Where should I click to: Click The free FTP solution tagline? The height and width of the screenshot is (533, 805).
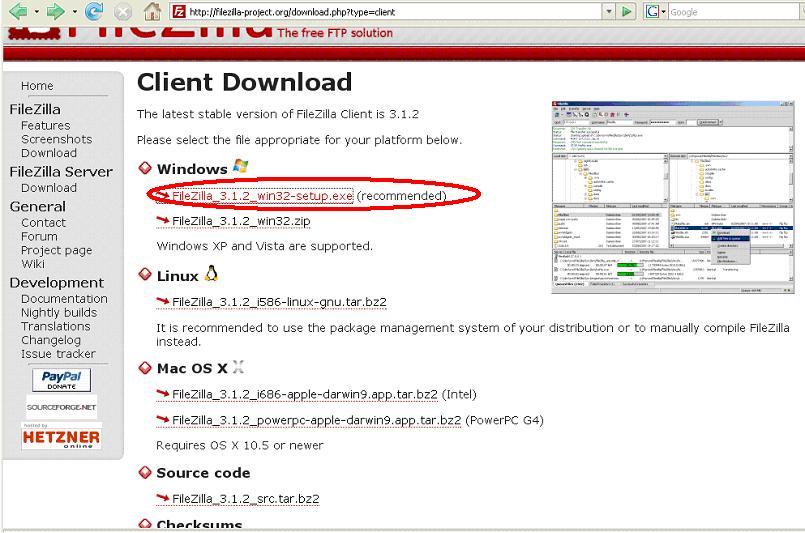point(335,33)
